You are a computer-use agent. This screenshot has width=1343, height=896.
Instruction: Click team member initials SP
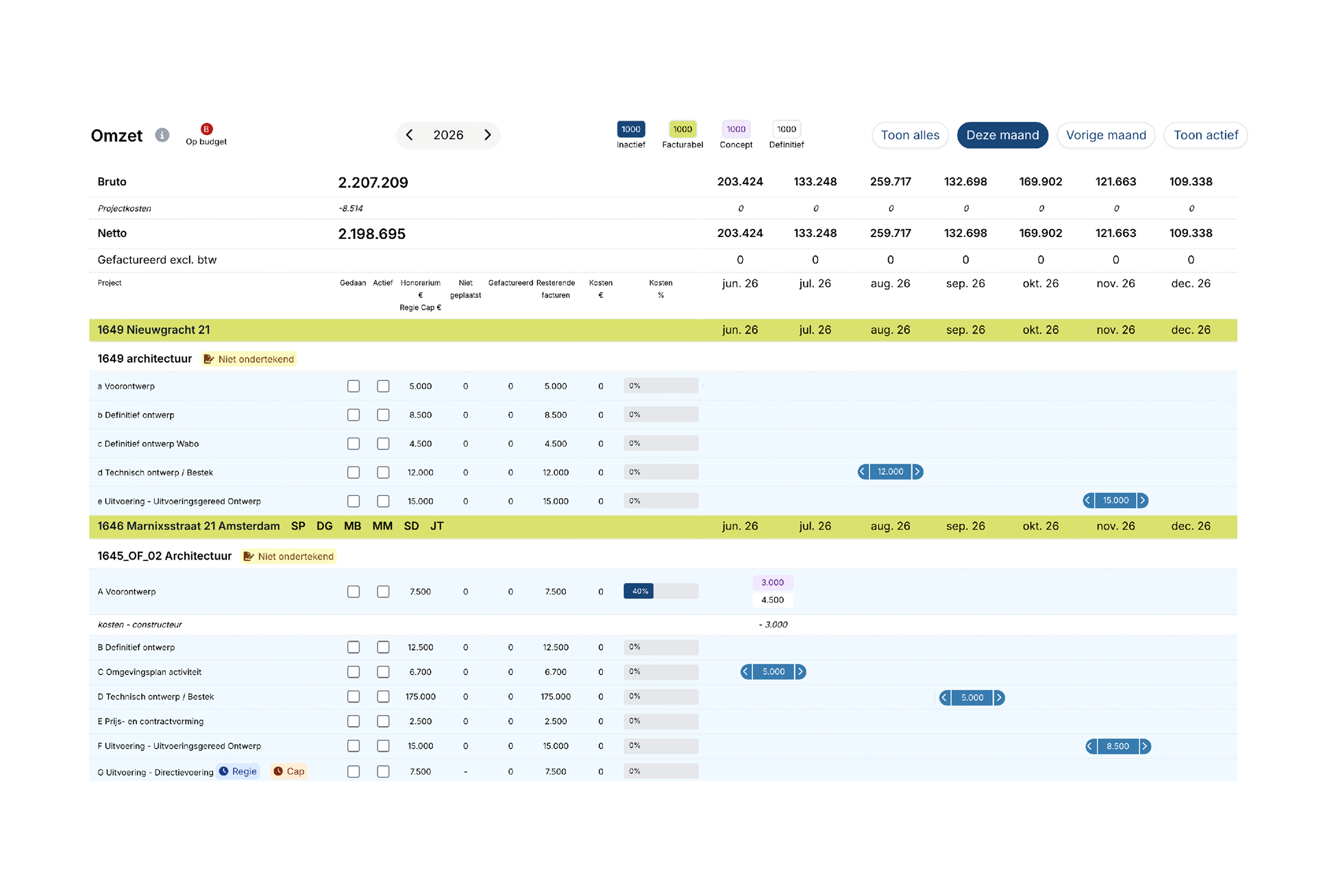click(298, 526)
